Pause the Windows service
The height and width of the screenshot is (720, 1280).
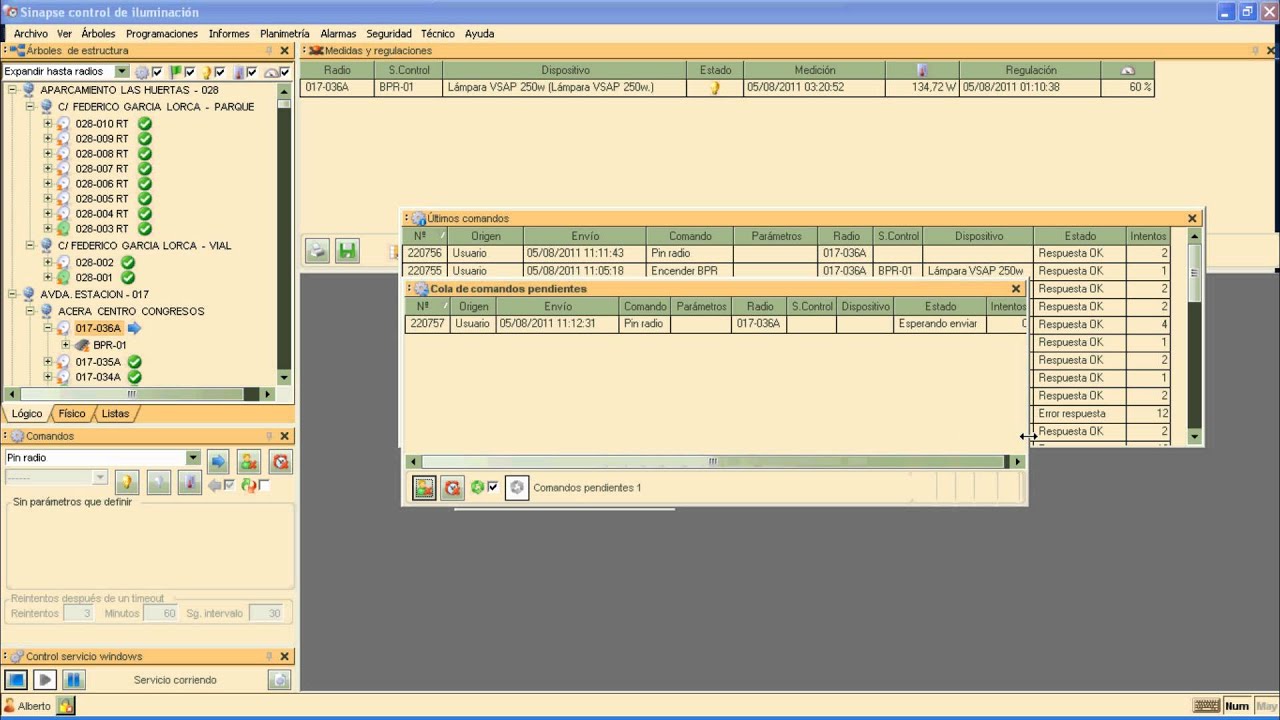[x=73, y=680]
